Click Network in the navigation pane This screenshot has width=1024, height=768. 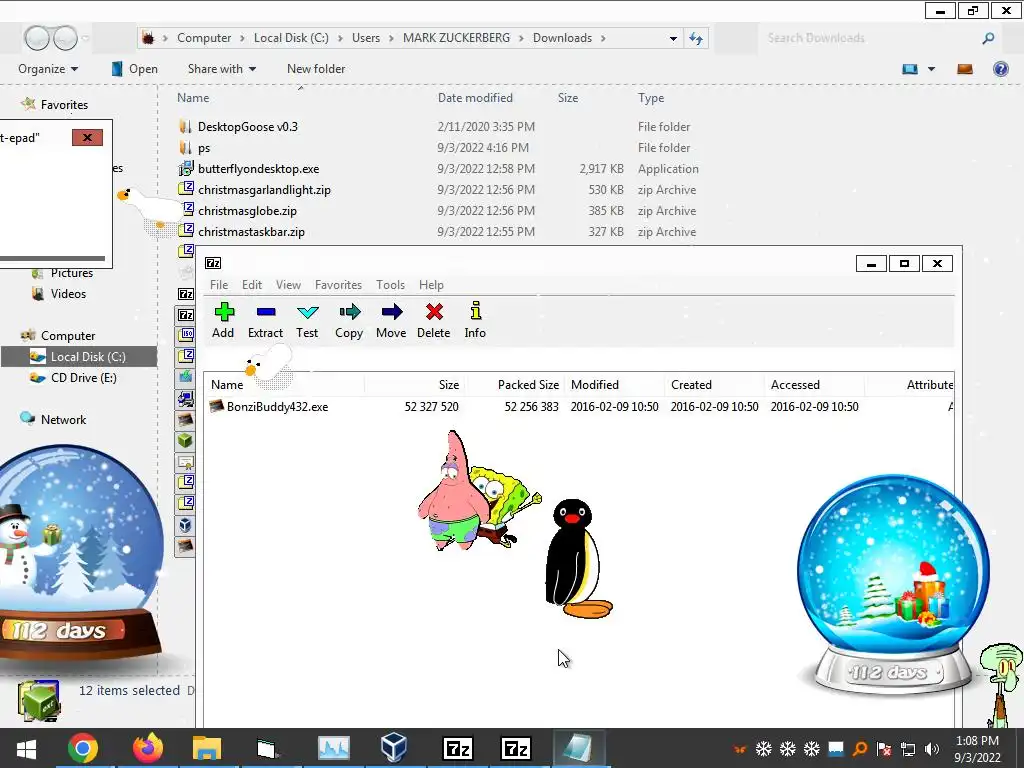(x=63, y=419)
